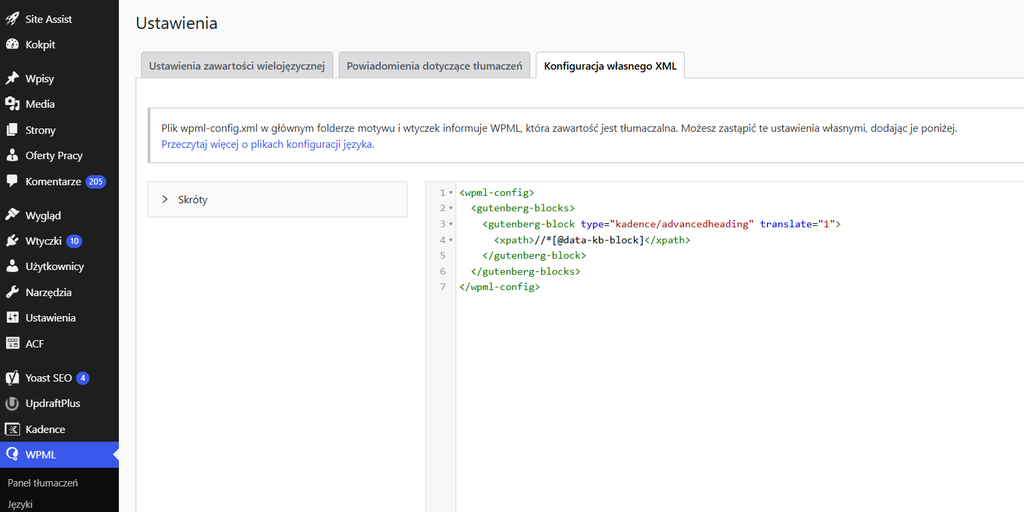Switch to Ustawienia zawartości wielojęzycznej tab
1024x512 pixels.
pyautogui.click(x=237, y=65)
